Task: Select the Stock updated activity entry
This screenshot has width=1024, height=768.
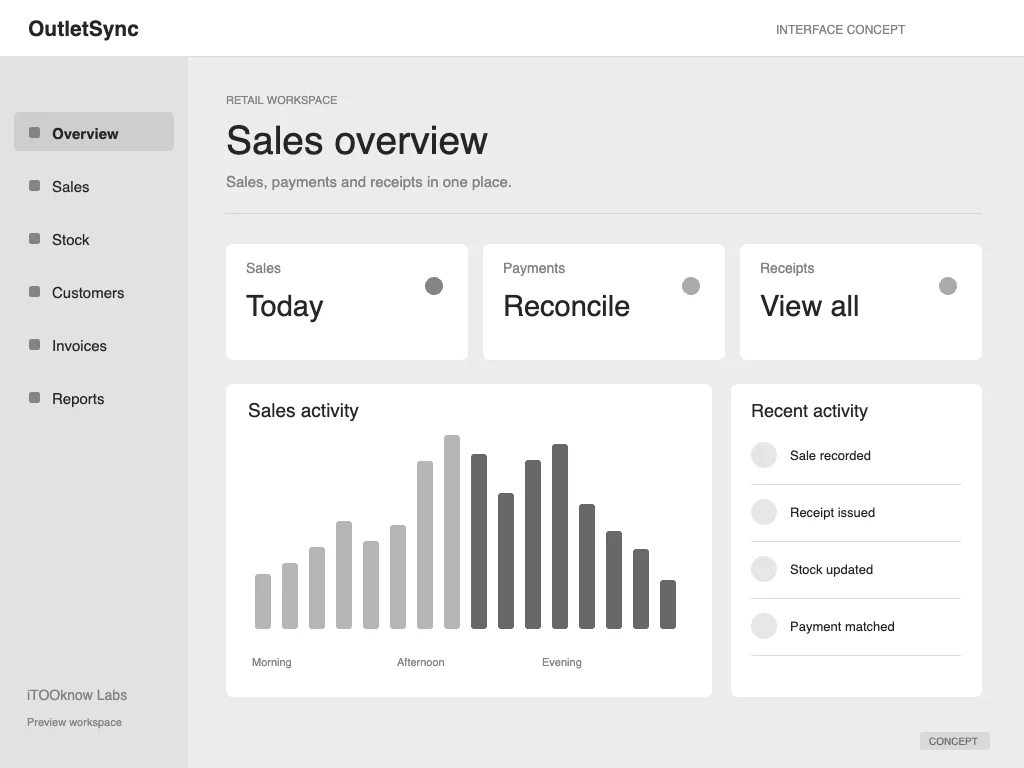Action: pyautogui.click(x=856, y=569)
